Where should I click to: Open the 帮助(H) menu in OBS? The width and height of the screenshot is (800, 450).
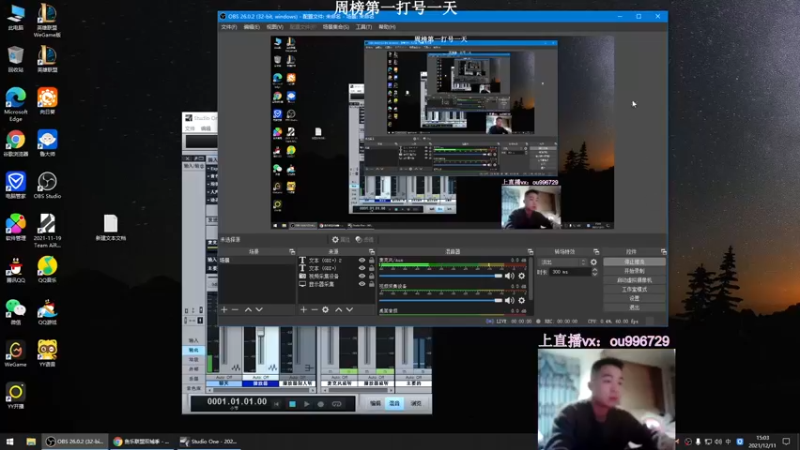tap(387, 27)
